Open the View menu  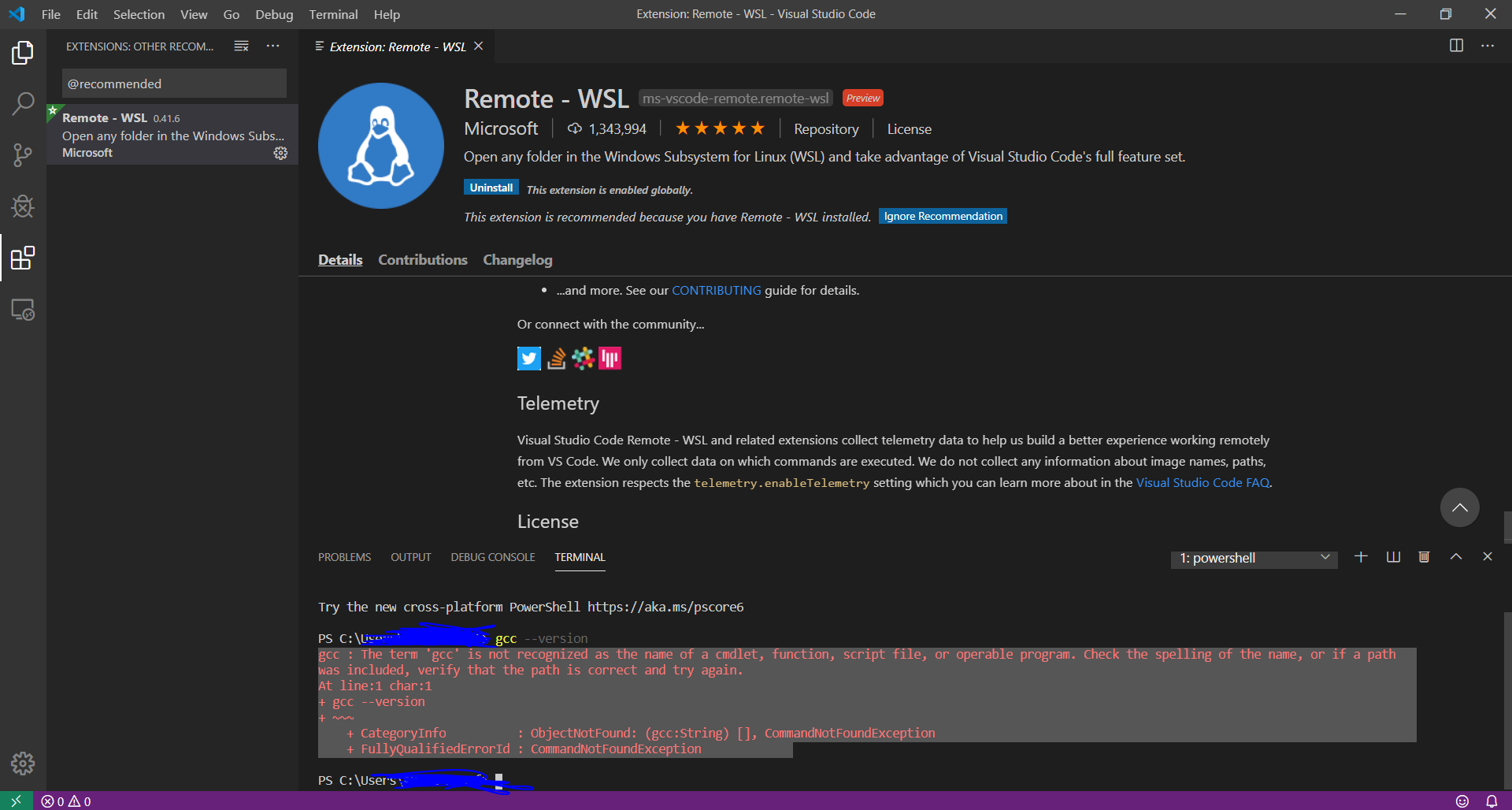coord(194,14)
